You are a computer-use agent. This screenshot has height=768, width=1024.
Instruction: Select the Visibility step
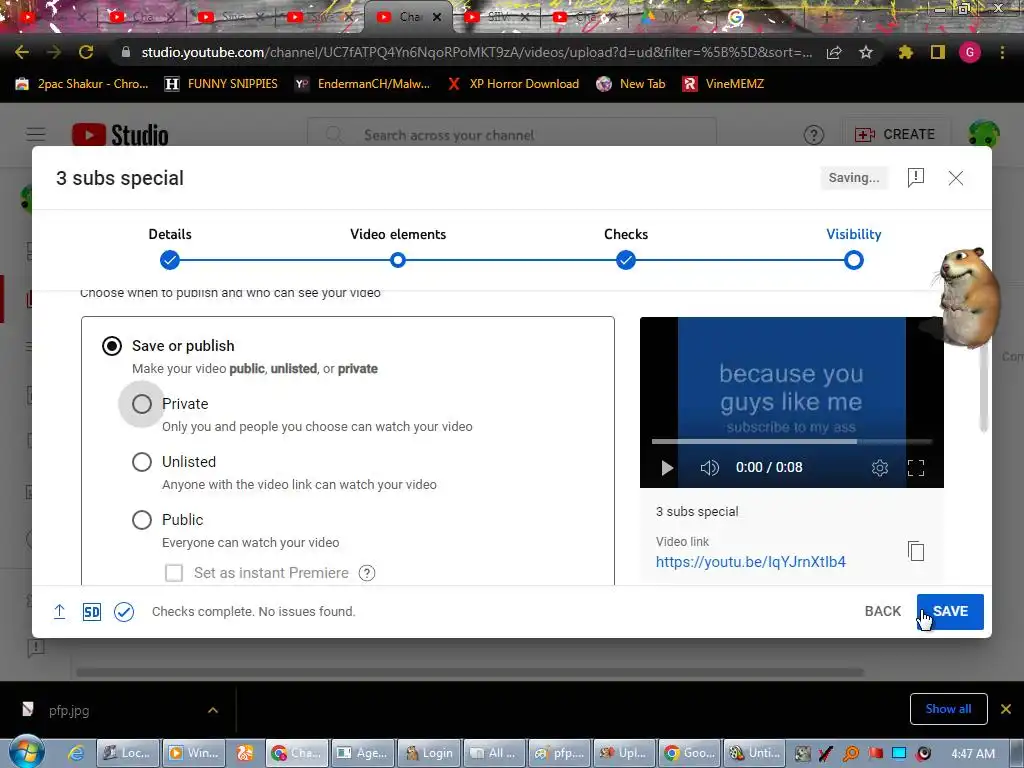tap(854, 260)
